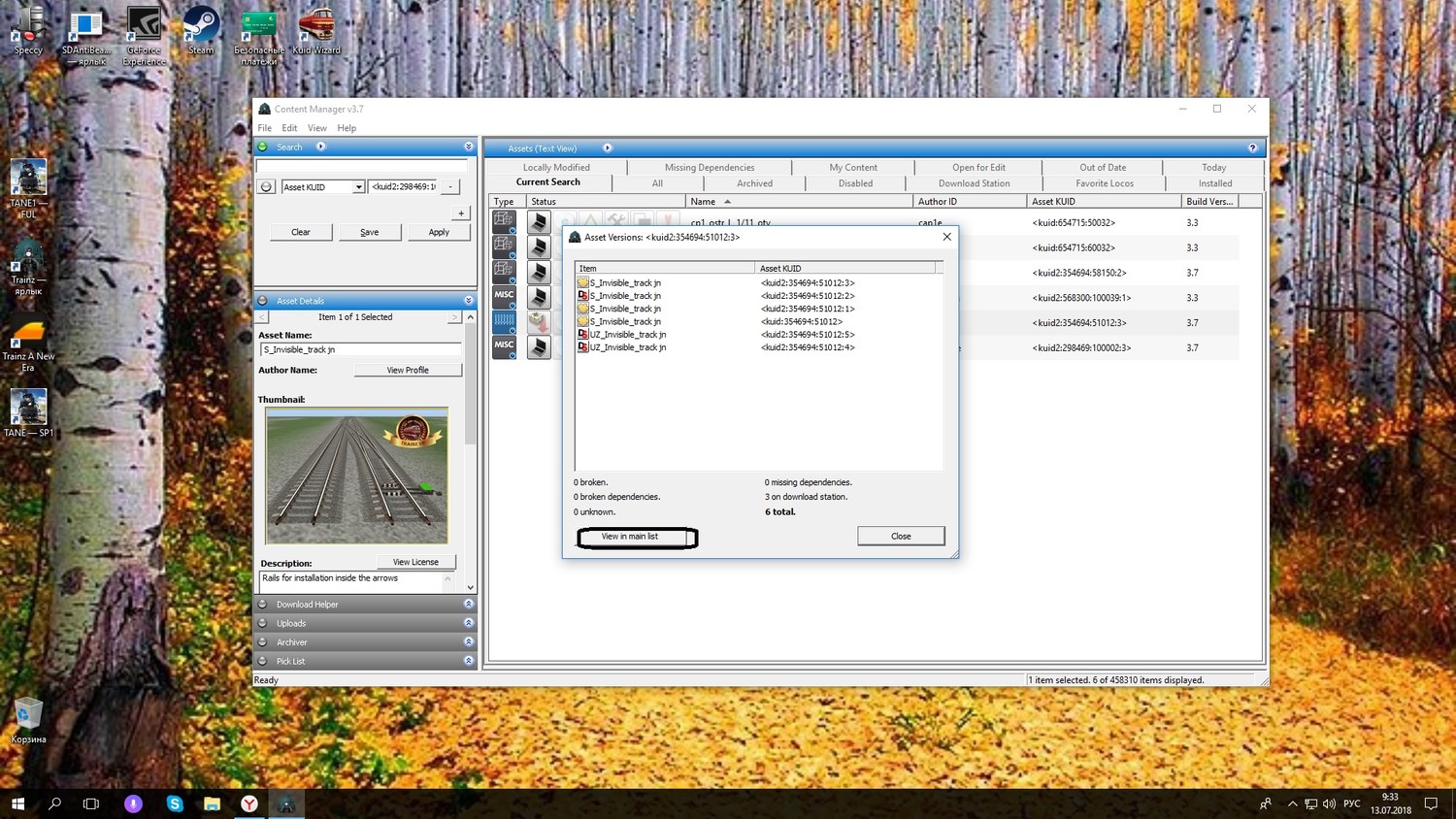This screenshot has height=819, width=1456.
Task: Open the Edit menu
Action: click(x=289, y=128)
